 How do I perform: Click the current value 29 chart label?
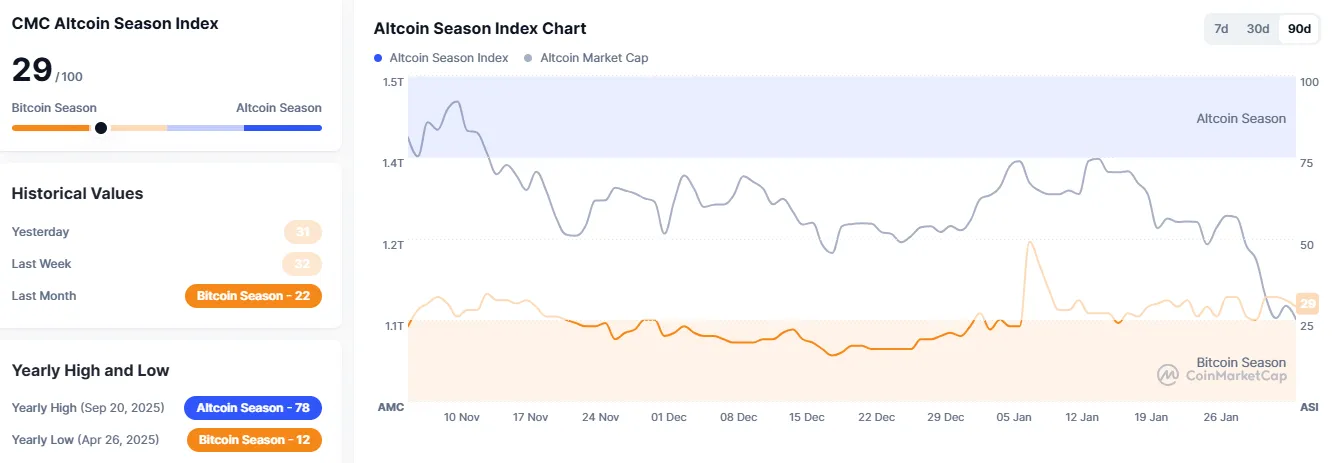tap(1307, 304)
